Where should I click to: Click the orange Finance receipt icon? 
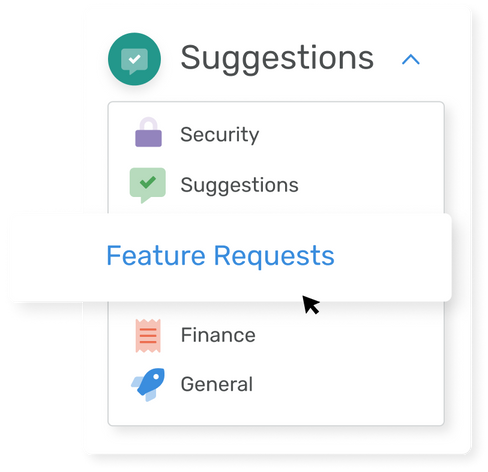pyautogui.click(x=148, y=336)
